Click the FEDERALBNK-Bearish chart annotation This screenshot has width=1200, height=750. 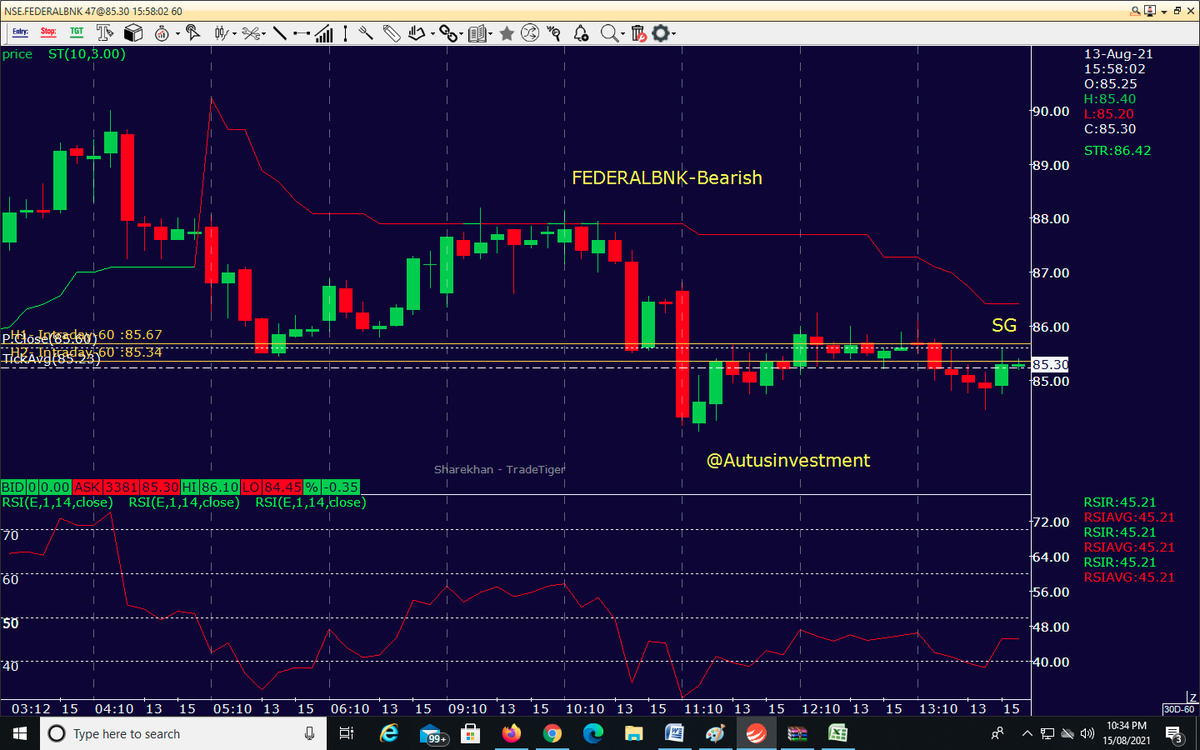[x=667, y=178]
